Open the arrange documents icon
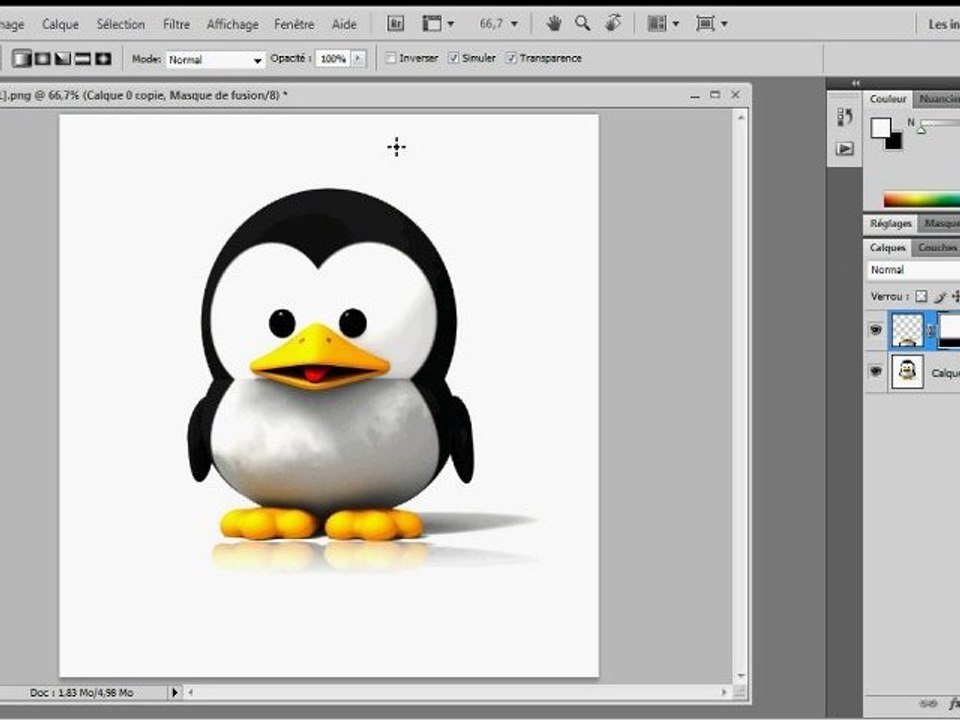Image resolution: width=960 pixels, height=720 pixels. pos(657,24)
